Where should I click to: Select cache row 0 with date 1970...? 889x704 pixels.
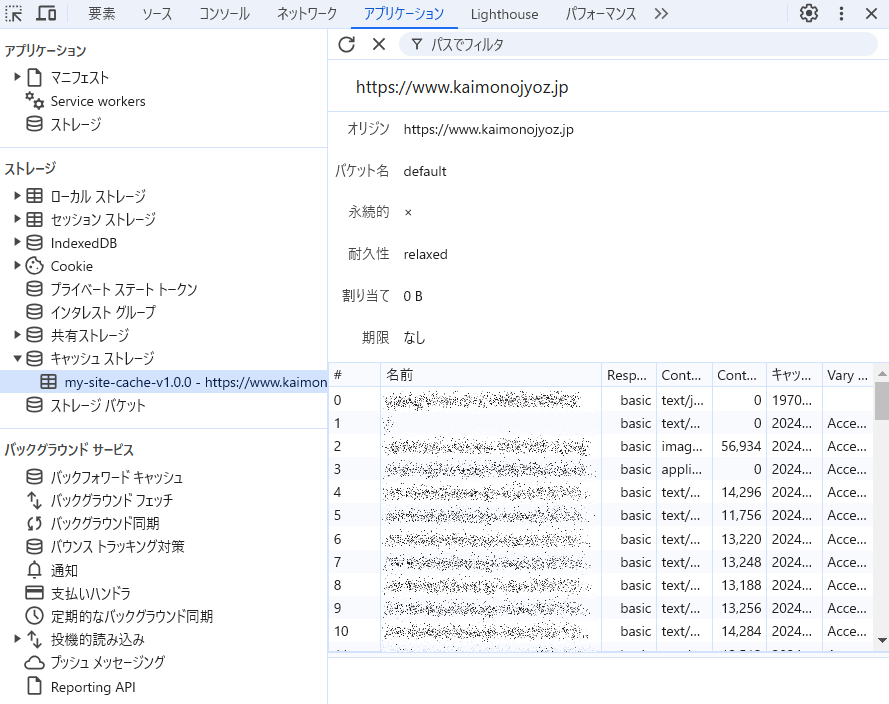[601, 400]
